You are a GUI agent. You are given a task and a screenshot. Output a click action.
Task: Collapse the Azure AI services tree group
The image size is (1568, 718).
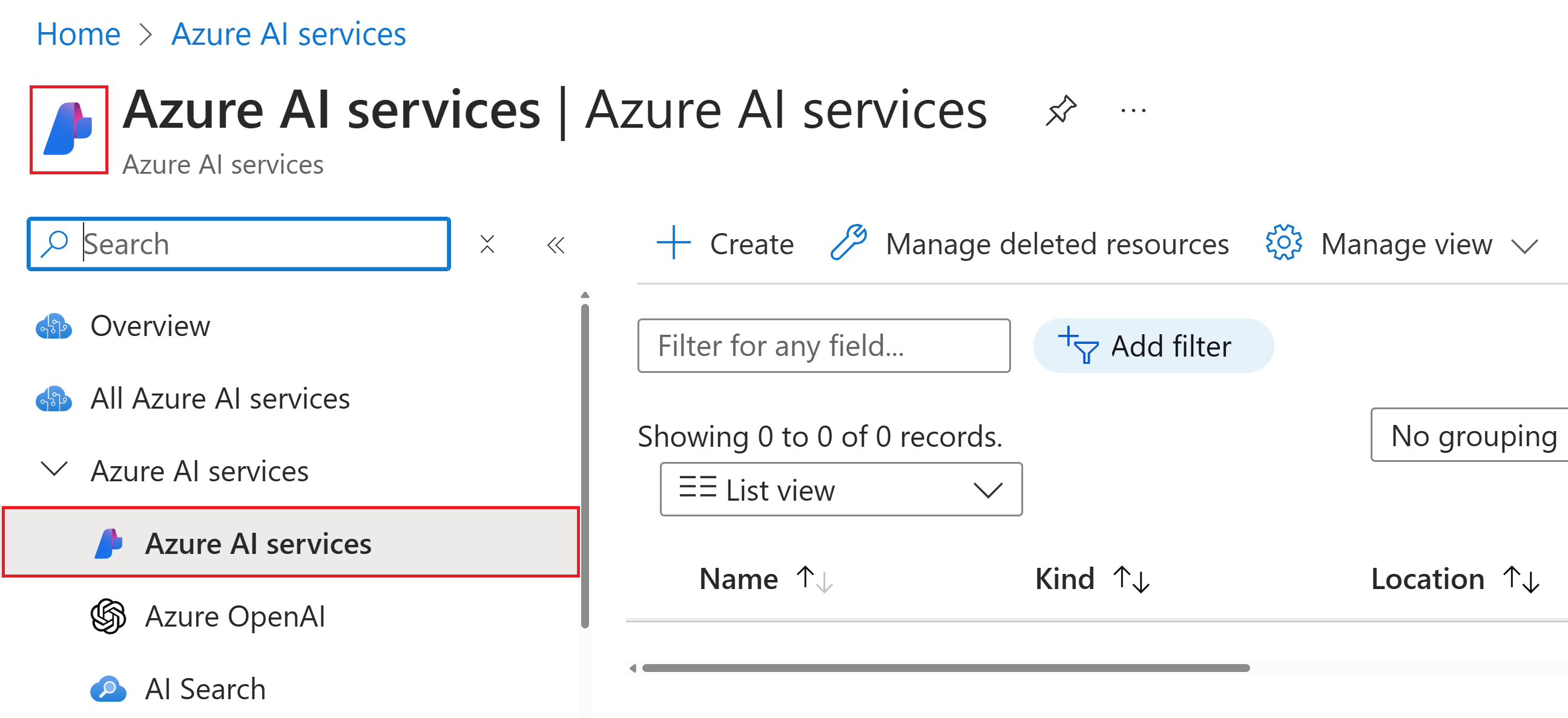click(53, 470)
